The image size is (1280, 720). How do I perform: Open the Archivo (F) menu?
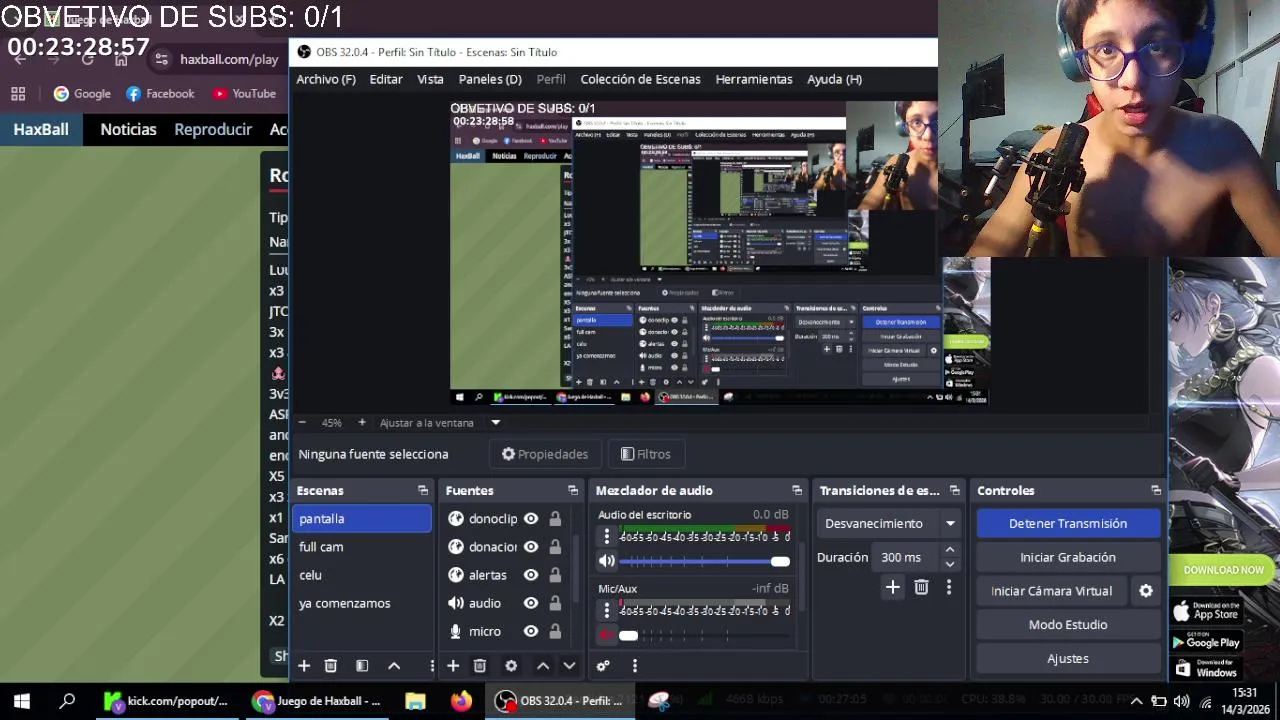pos(326,79)
